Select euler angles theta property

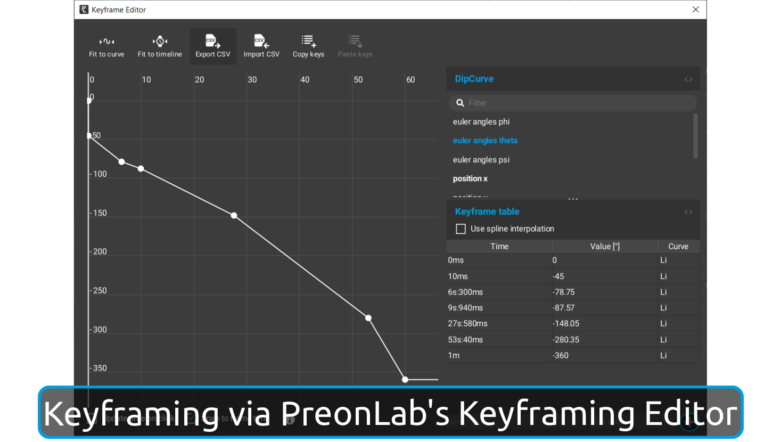click(485, 141)
